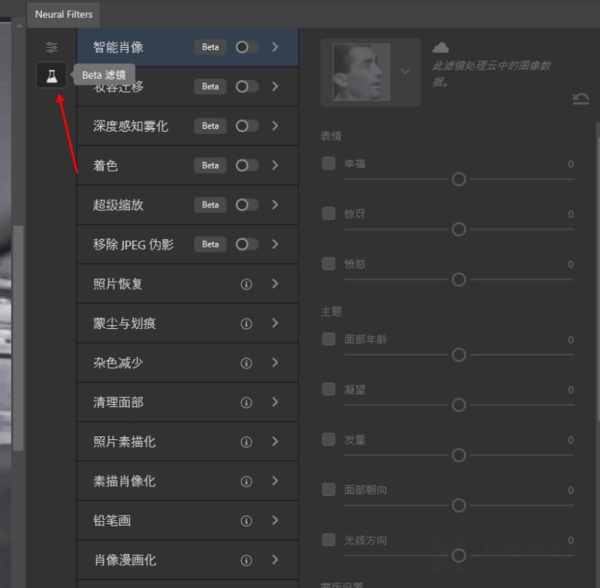Click Beta badge on 深度感知雾化
Viewport: 600px width, 588px height.
point(210,126)
